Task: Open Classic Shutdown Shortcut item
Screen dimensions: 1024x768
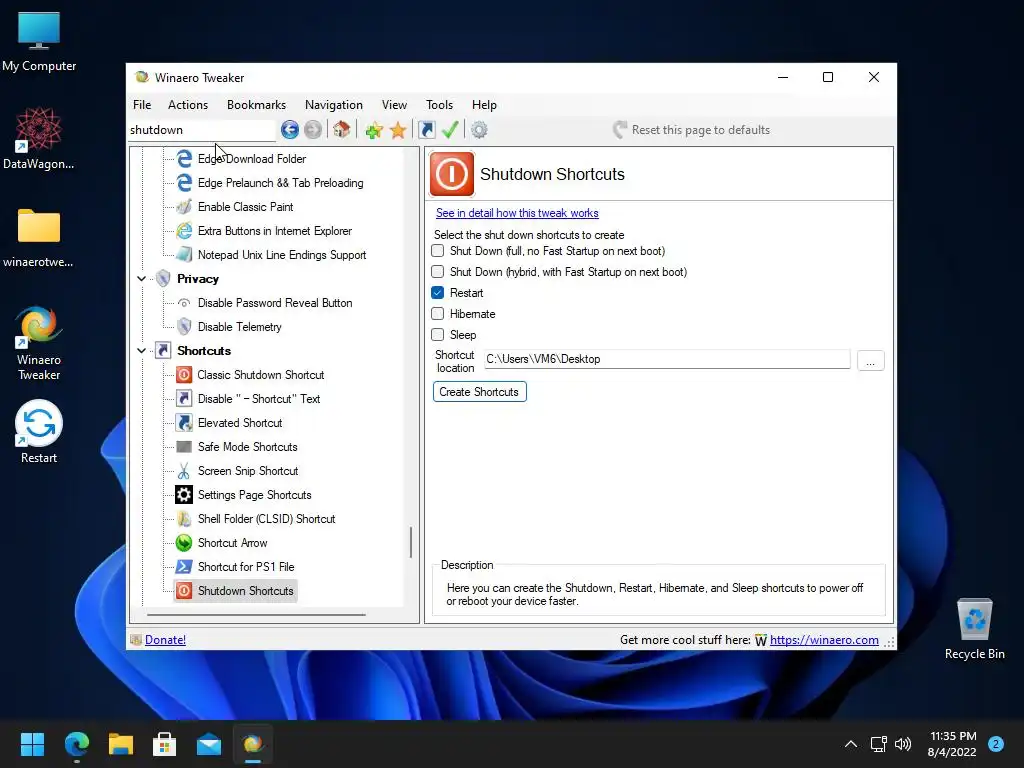Action: click(x=261, y=375)
